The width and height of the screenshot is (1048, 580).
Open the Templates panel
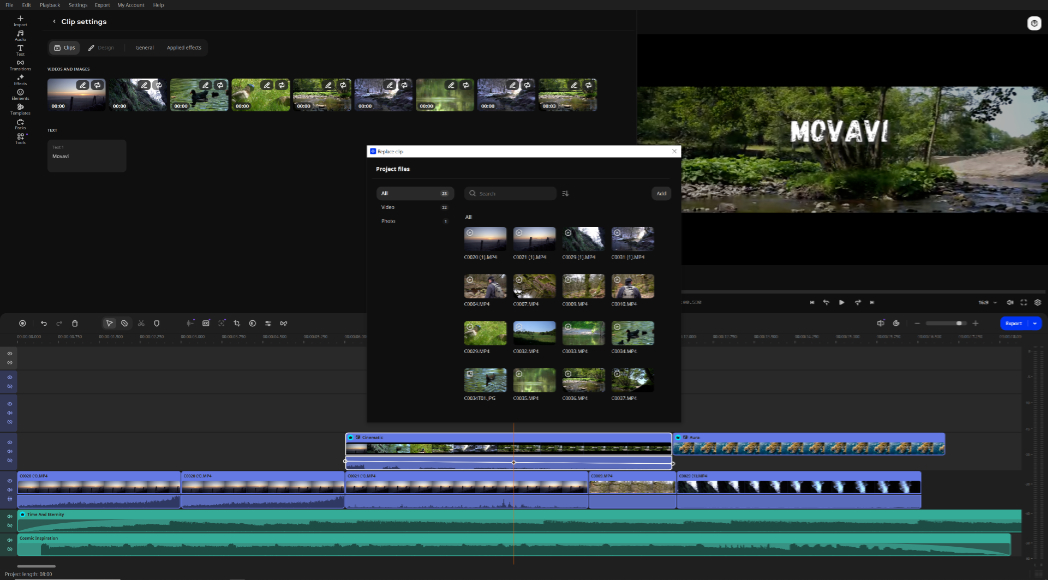pyautogui.click(x=20, y=109)
